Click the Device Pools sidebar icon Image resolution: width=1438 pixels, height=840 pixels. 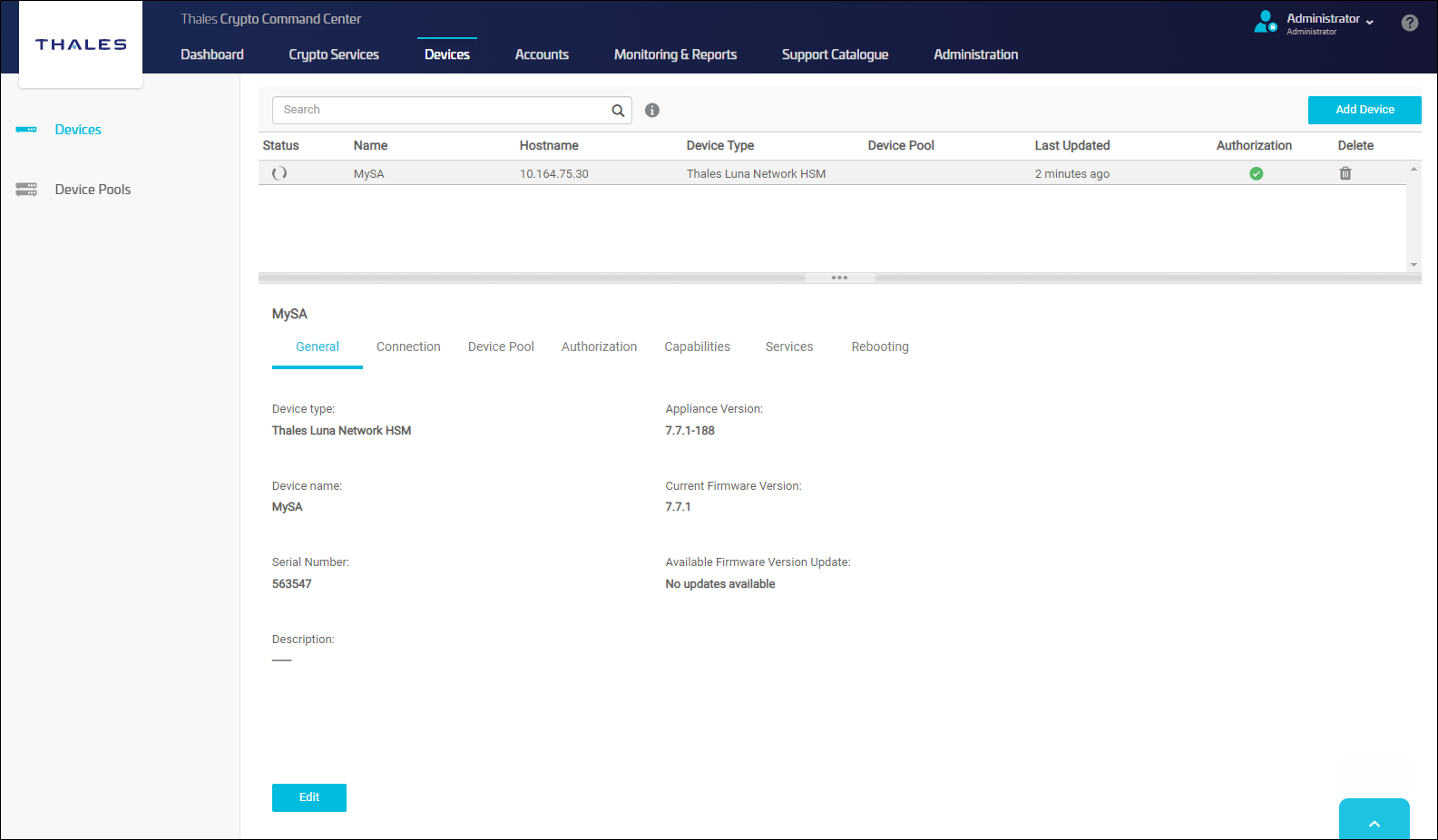[x=26, y=190]
